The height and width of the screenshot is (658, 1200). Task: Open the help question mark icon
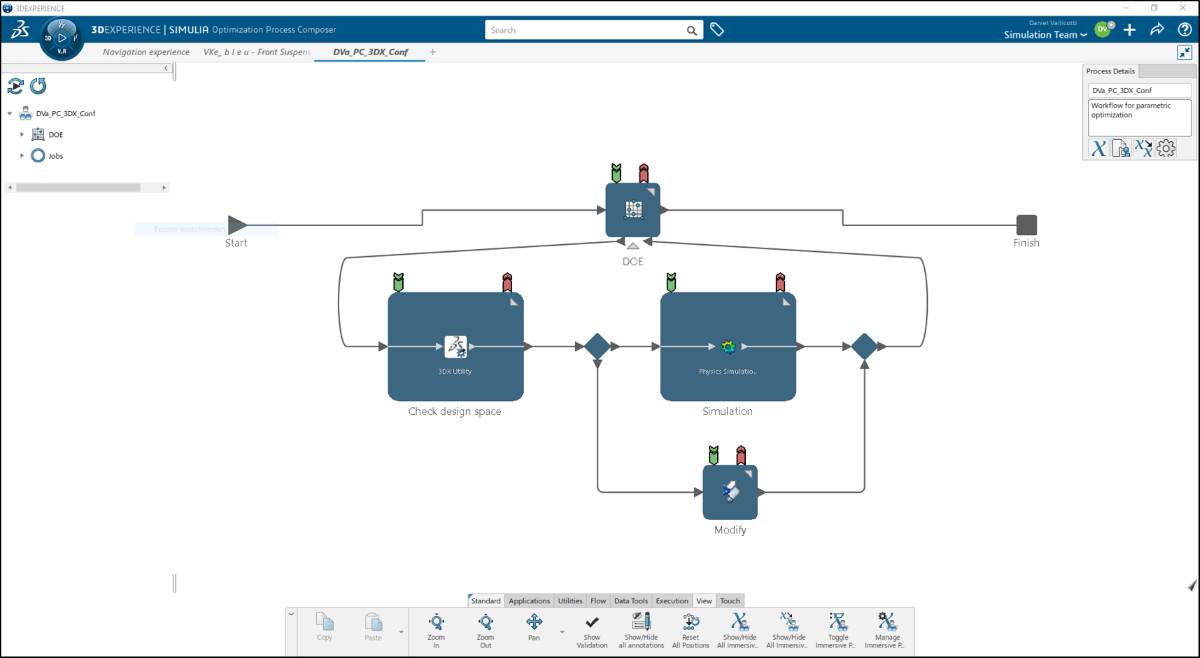[1183, 30]
